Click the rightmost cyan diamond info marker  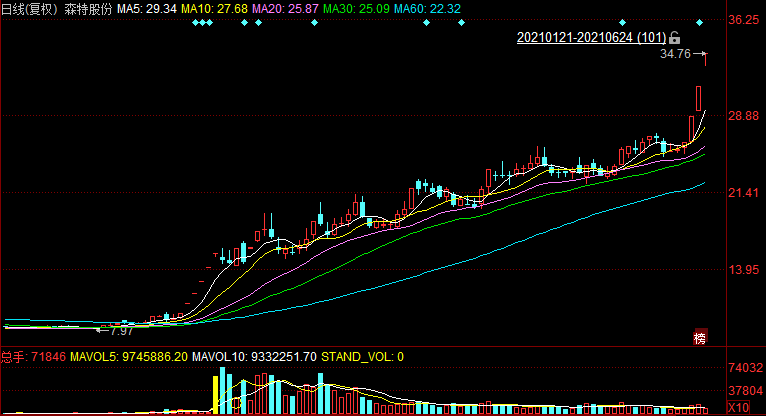point(700,22)
